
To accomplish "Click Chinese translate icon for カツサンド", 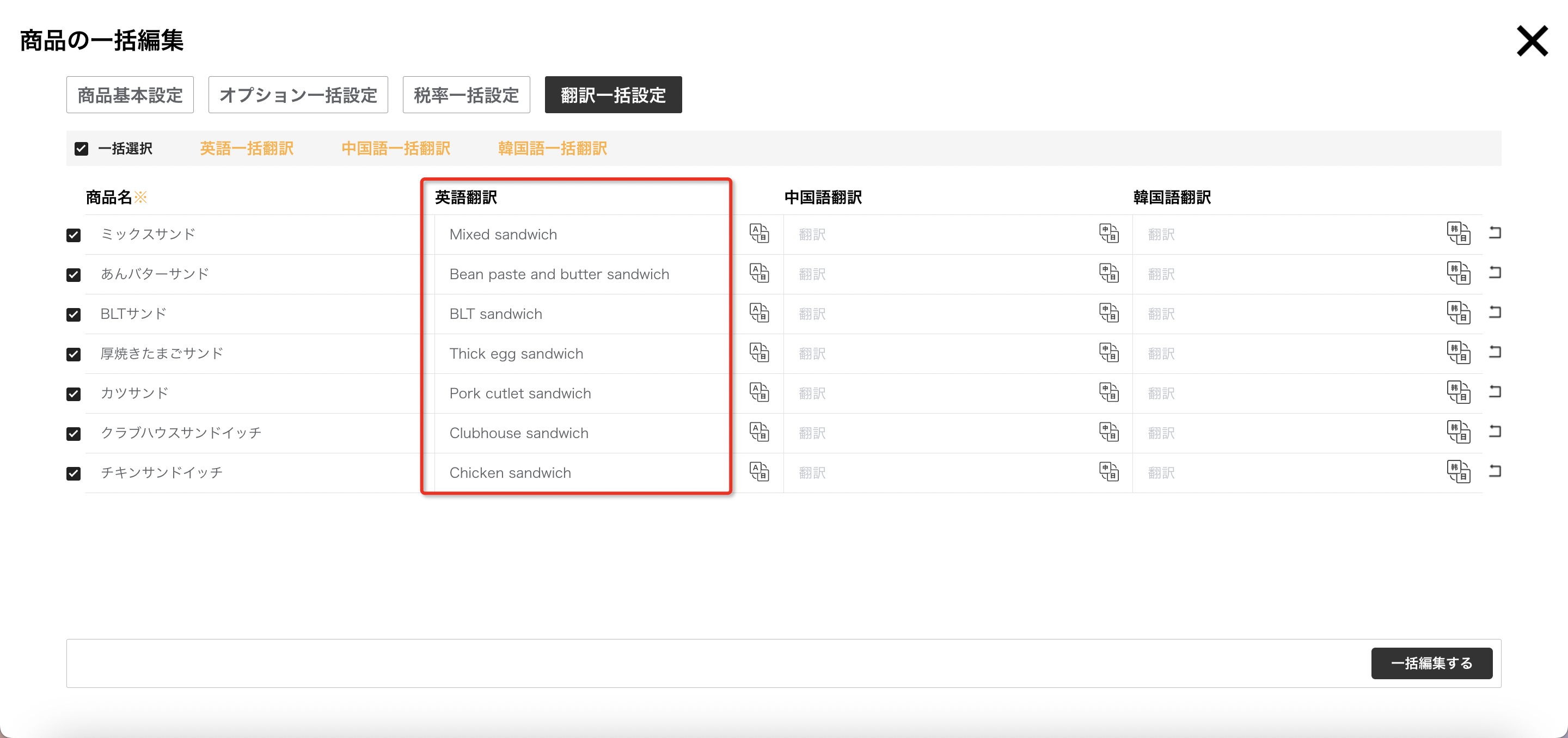I will (x=1109, y=392).
